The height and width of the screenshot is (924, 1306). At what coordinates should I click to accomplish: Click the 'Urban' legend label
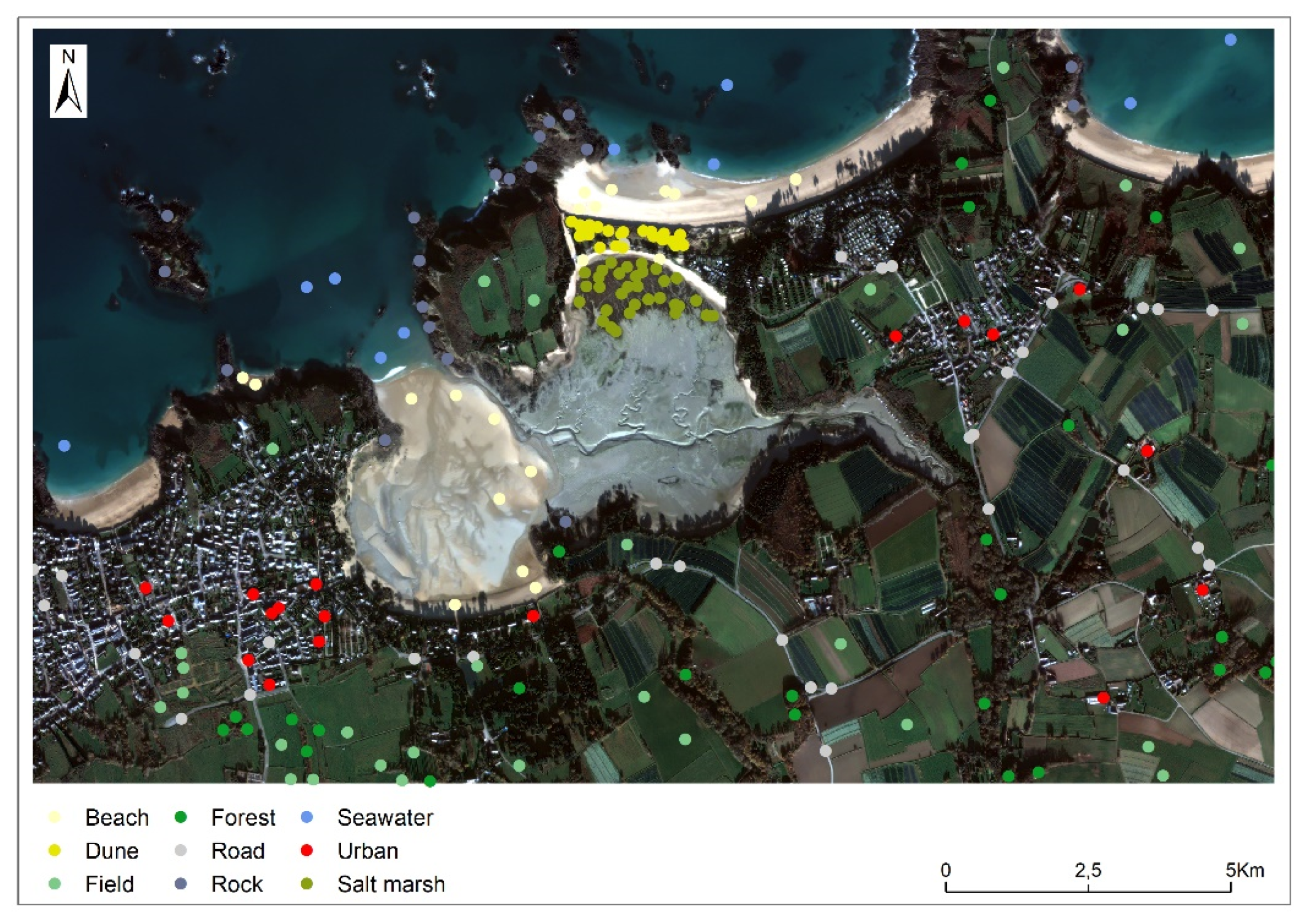(x=368, y=851)
